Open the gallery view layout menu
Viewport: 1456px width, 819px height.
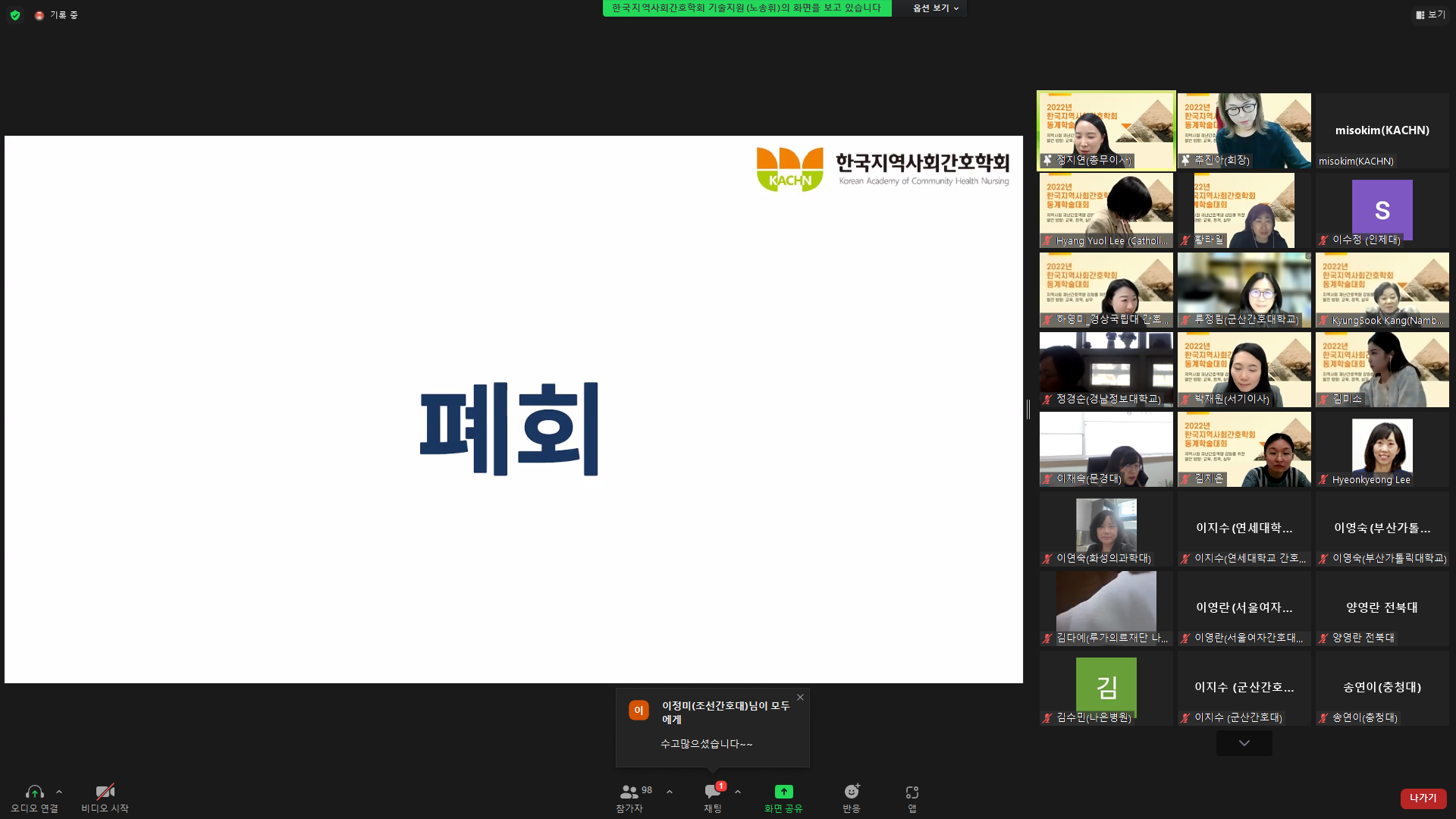point(1430,14)
